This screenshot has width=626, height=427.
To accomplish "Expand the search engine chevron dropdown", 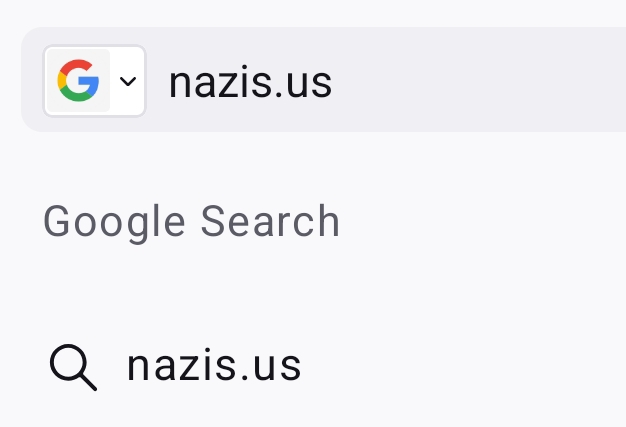I will pos(128,81).
